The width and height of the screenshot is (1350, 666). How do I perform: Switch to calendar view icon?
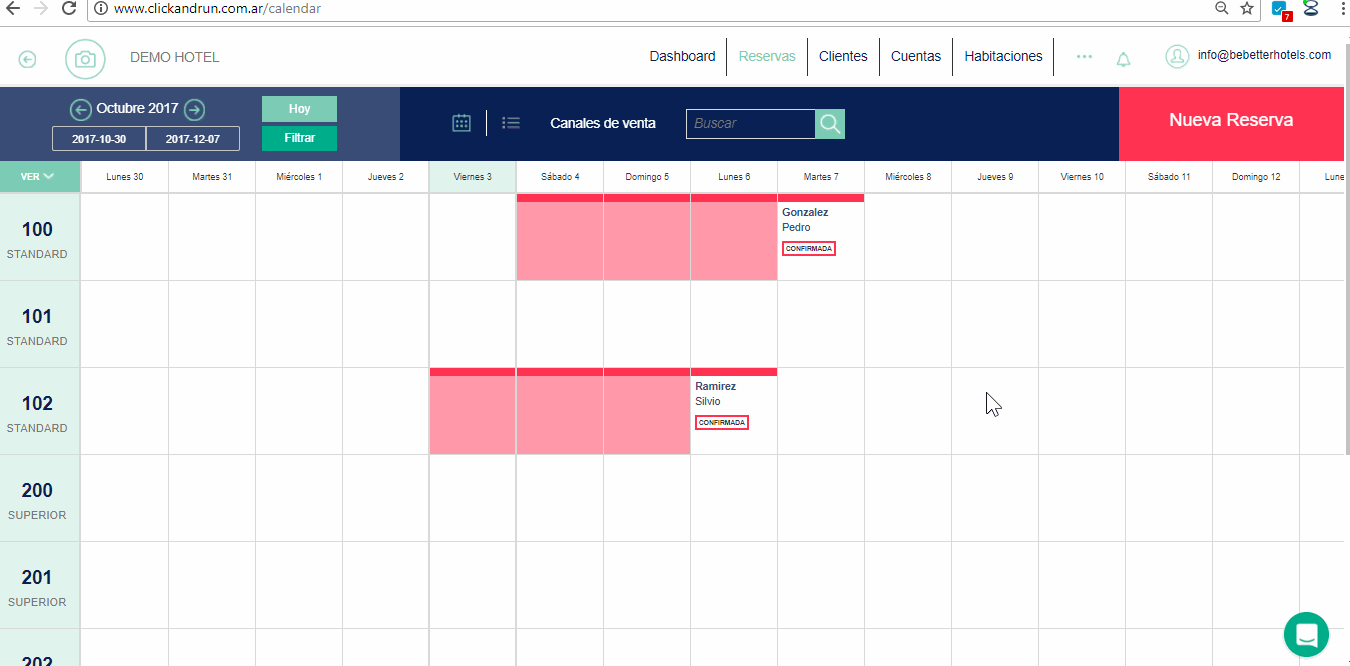(x=461, y=123)
